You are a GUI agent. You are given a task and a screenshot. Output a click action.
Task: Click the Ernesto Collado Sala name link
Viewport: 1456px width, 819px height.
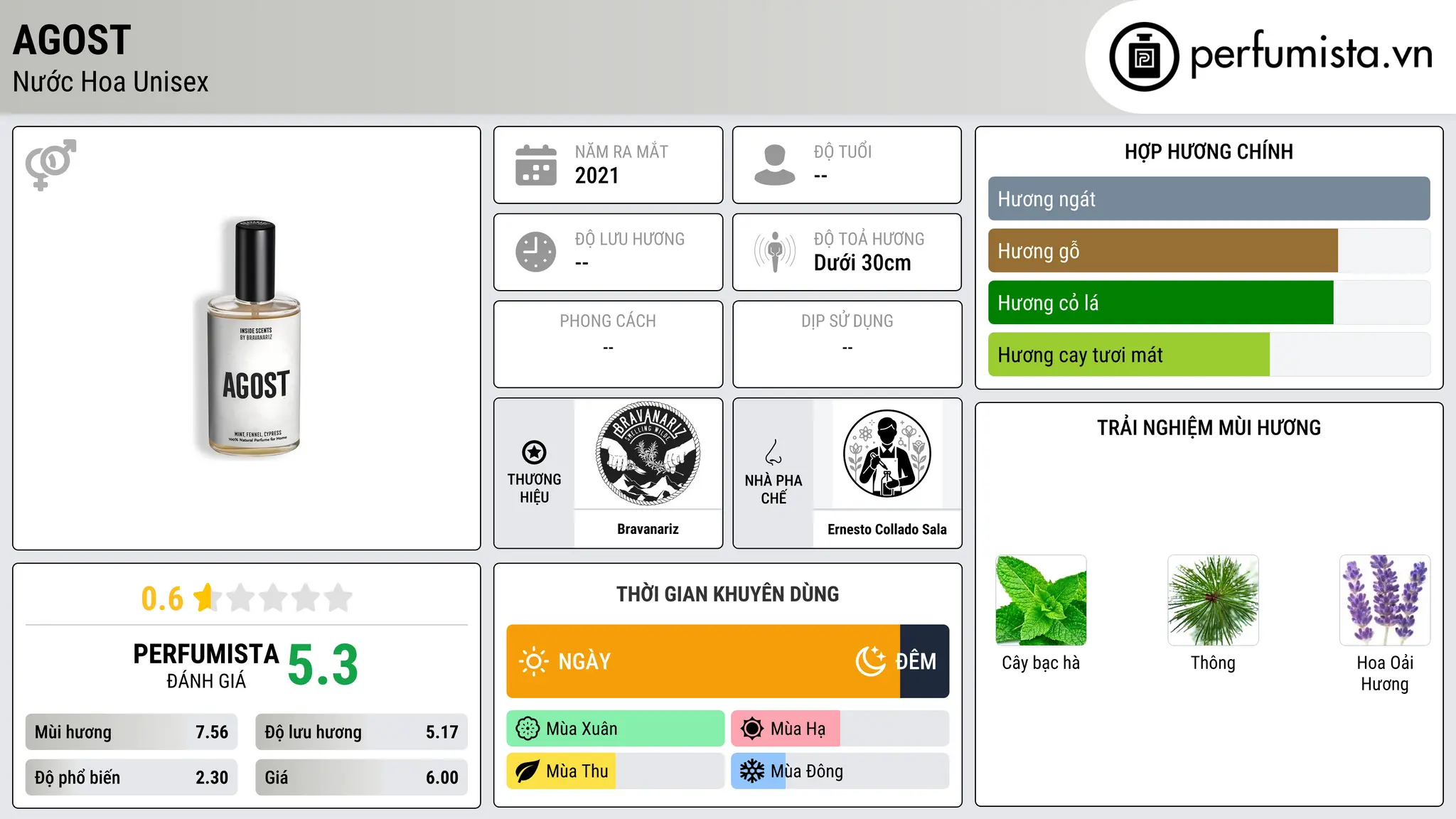[887, 529]
